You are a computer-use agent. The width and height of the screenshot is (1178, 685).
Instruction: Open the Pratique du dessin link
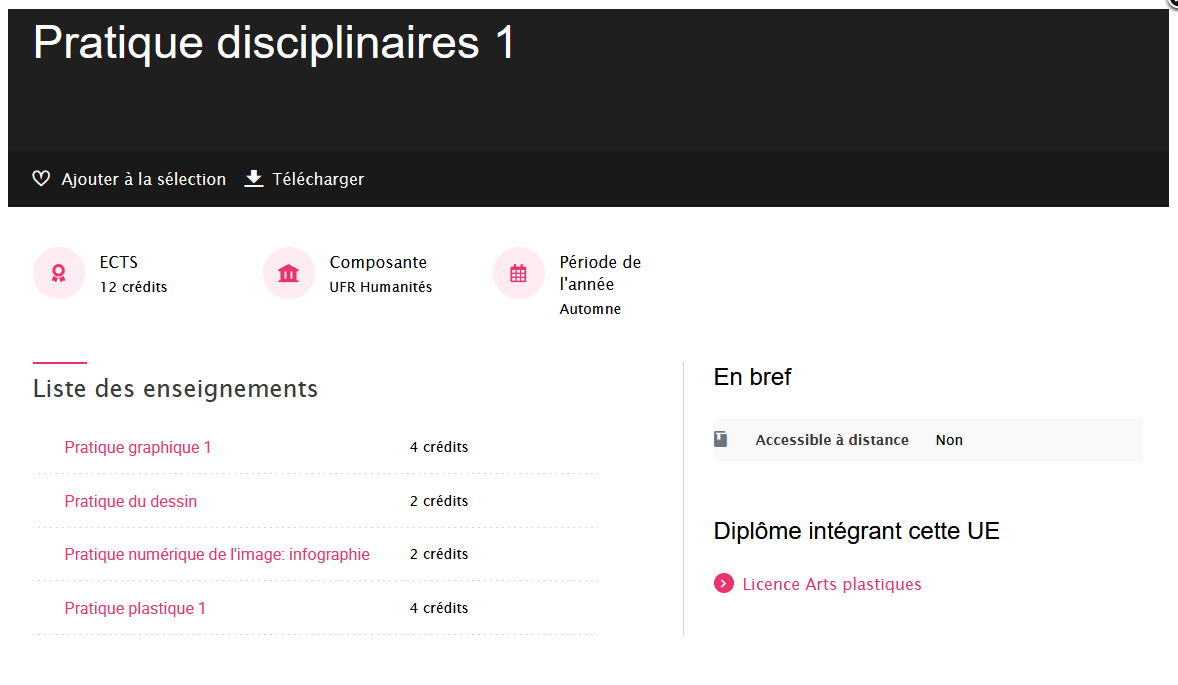131,502
